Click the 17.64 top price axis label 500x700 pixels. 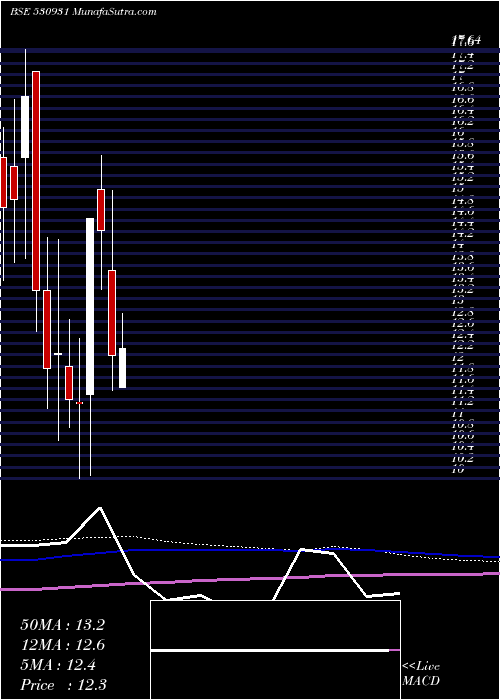466,42
